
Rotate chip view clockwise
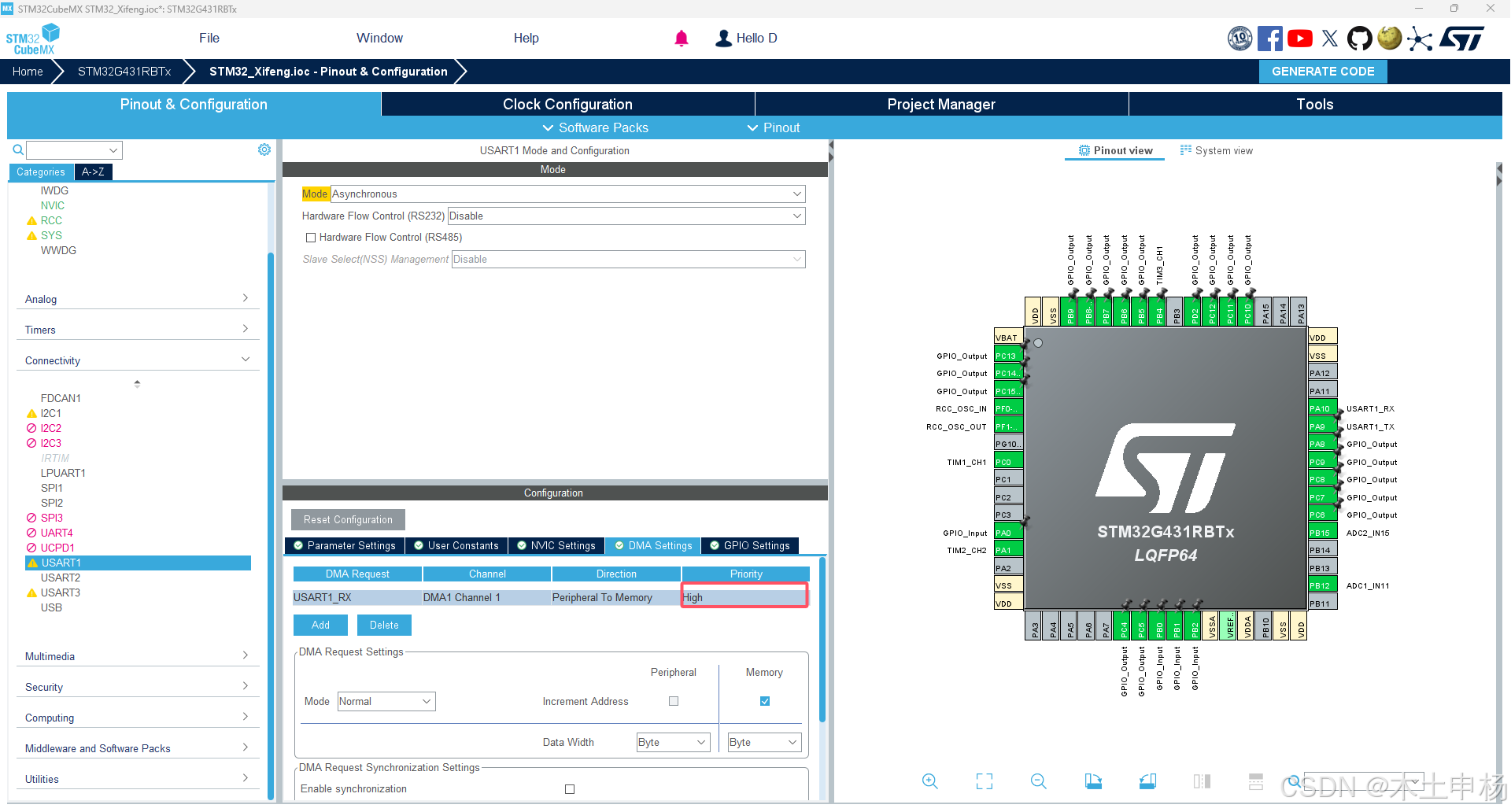1093,781
